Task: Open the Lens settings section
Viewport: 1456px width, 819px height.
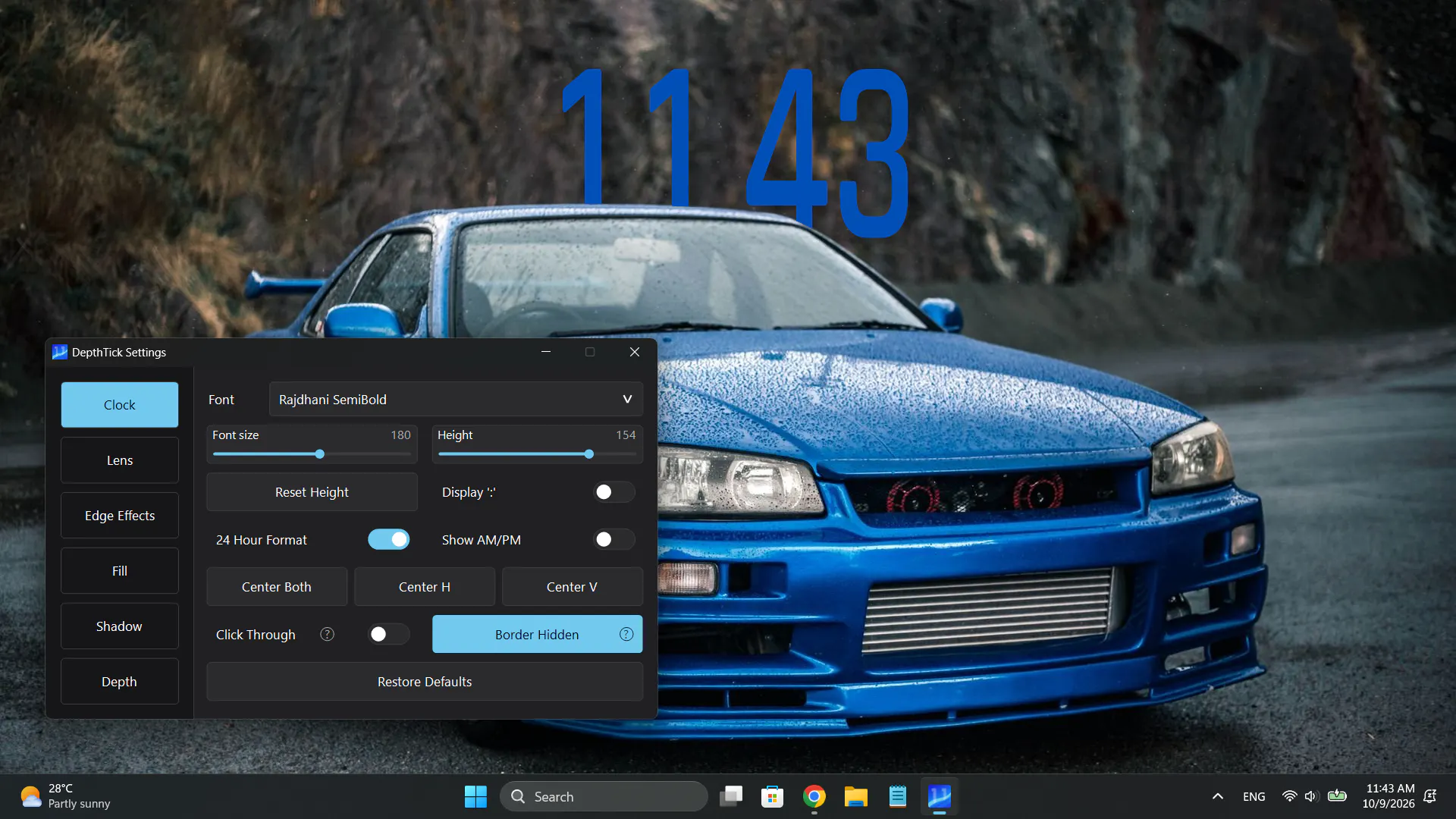Action: coord(120,460)
